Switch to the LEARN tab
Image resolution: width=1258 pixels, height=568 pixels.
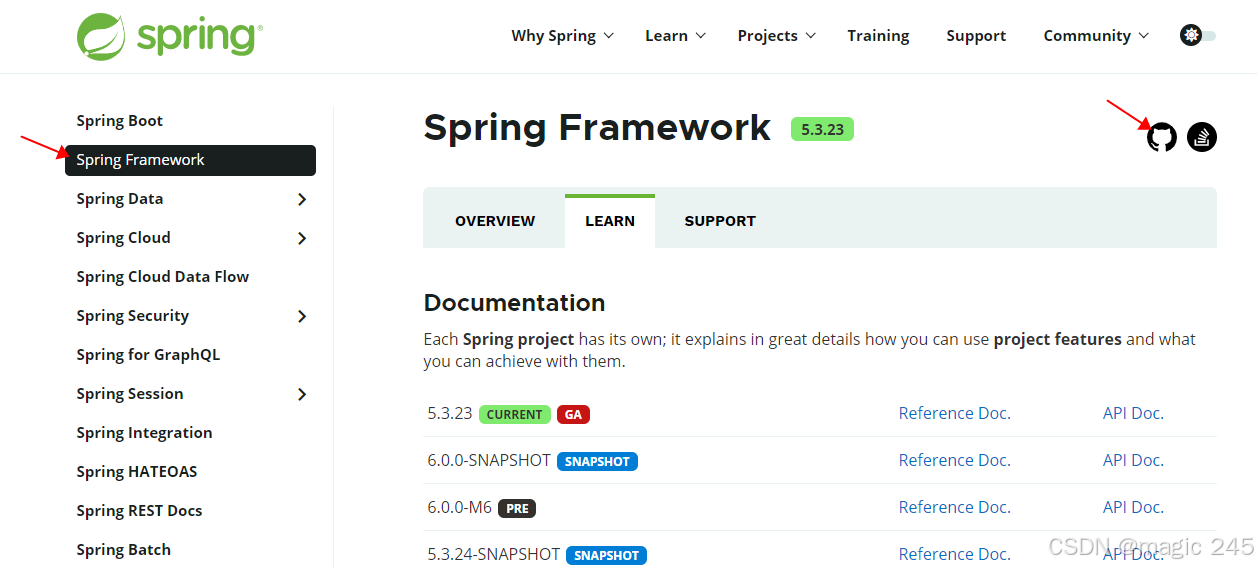[610, 221]
